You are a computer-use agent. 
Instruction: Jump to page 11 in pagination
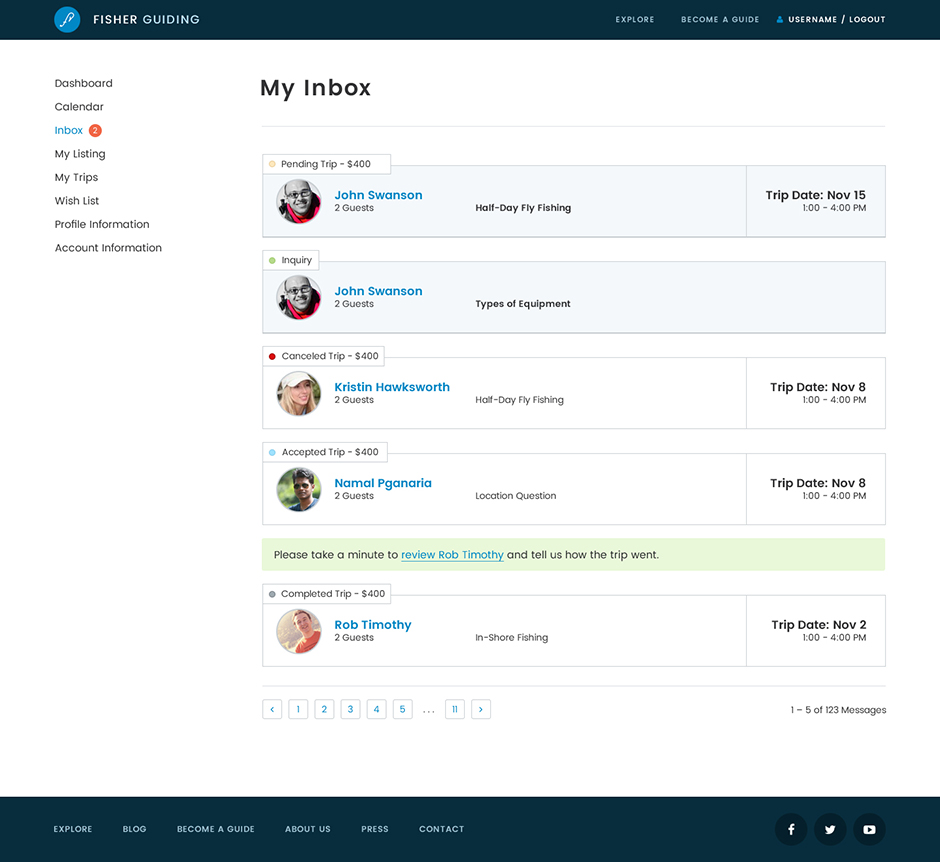point(455,709)
